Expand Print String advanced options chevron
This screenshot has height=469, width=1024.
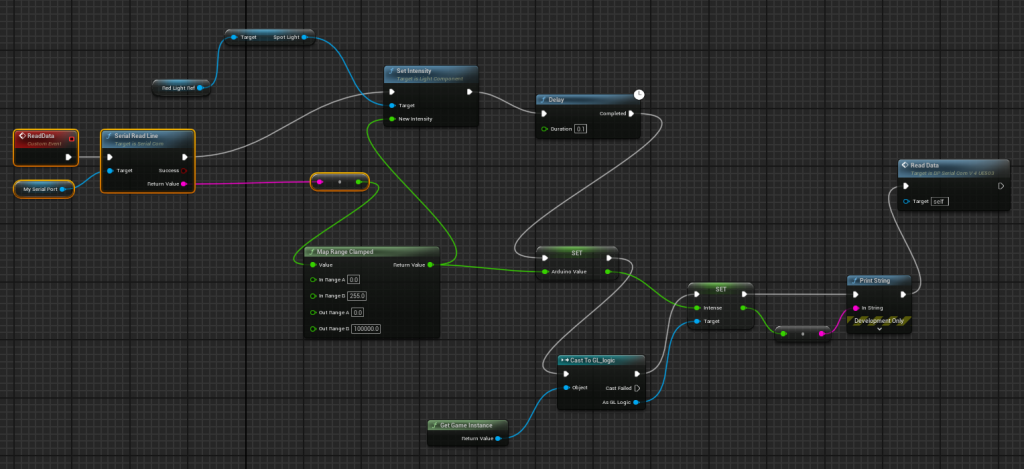[x=880, y=329]
